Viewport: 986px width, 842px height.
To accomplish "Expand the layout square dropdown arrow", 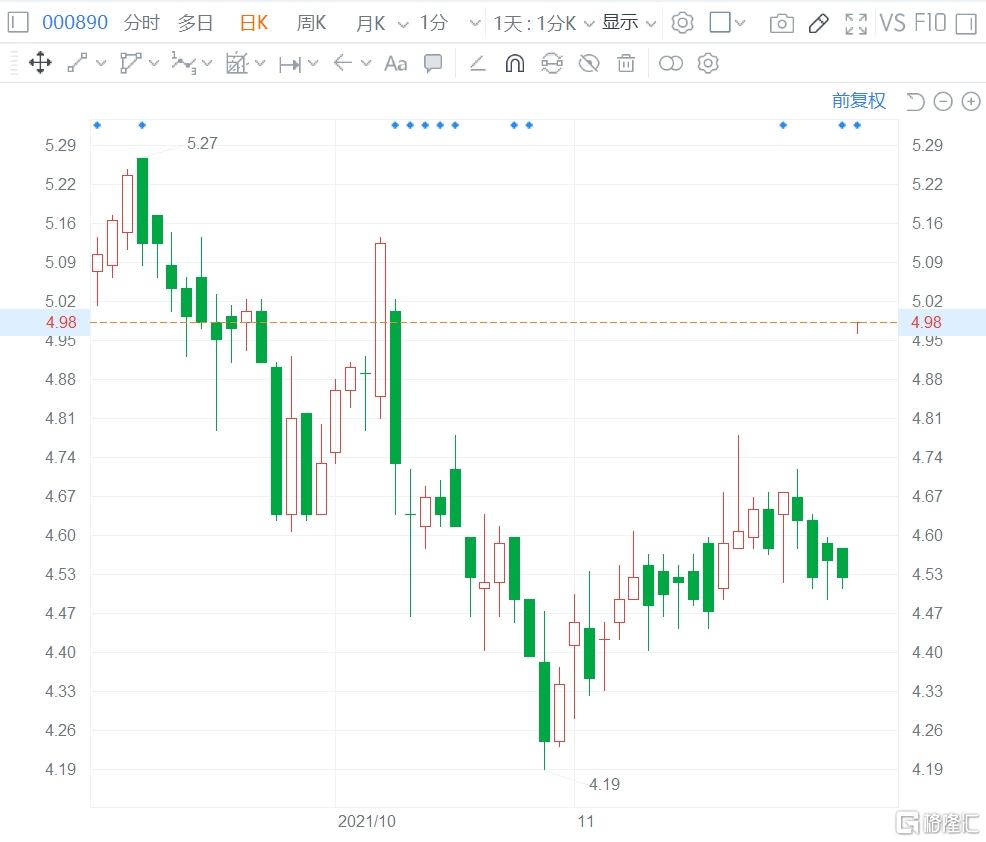I will [x=740, y=23].
